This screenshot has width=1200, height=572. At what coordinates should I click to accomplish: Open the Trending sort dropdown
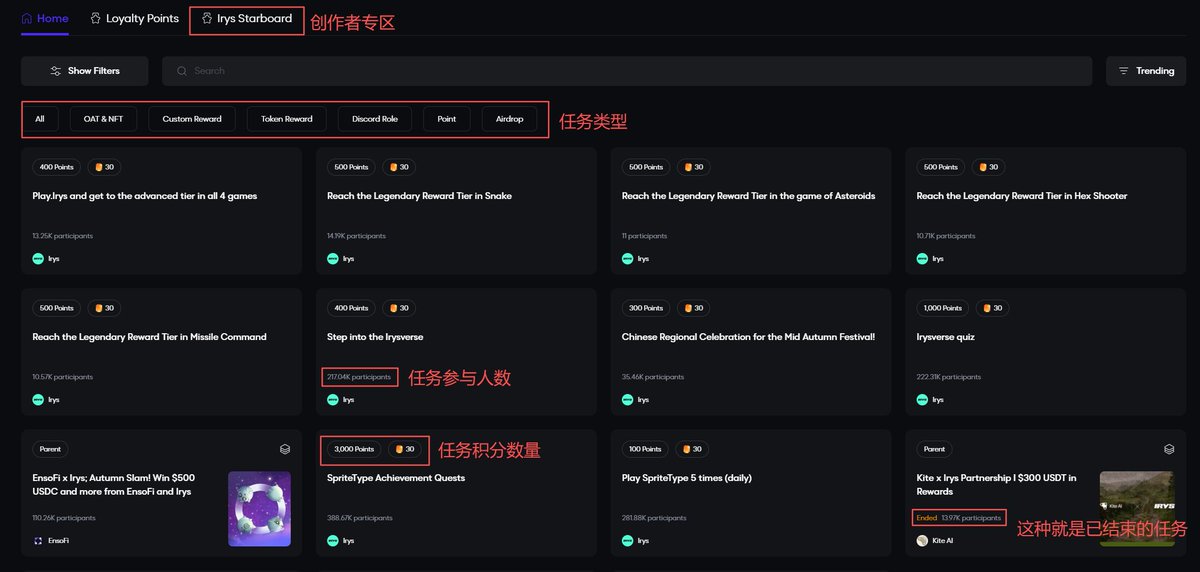pyautogui.click(x=1146, y=71)
